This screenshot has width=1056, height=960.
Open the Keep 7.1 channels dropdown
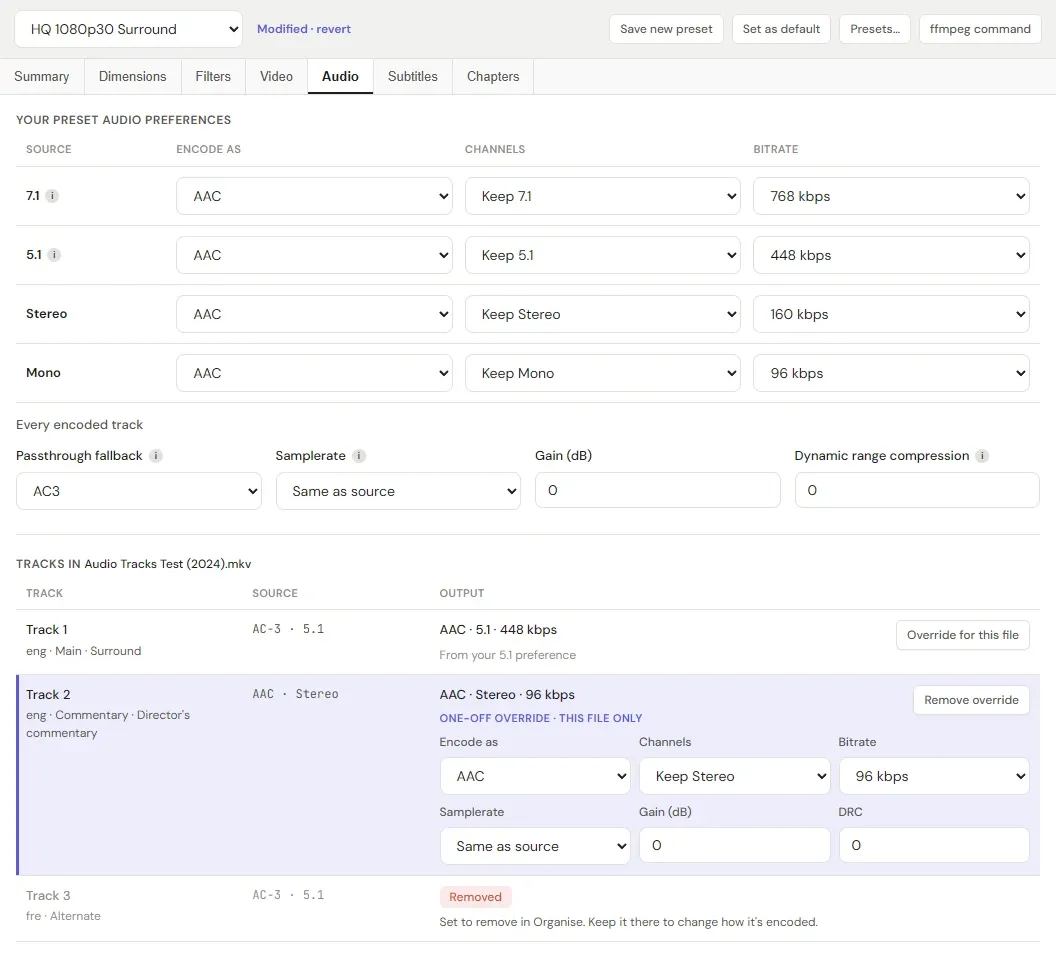(603, 196)
